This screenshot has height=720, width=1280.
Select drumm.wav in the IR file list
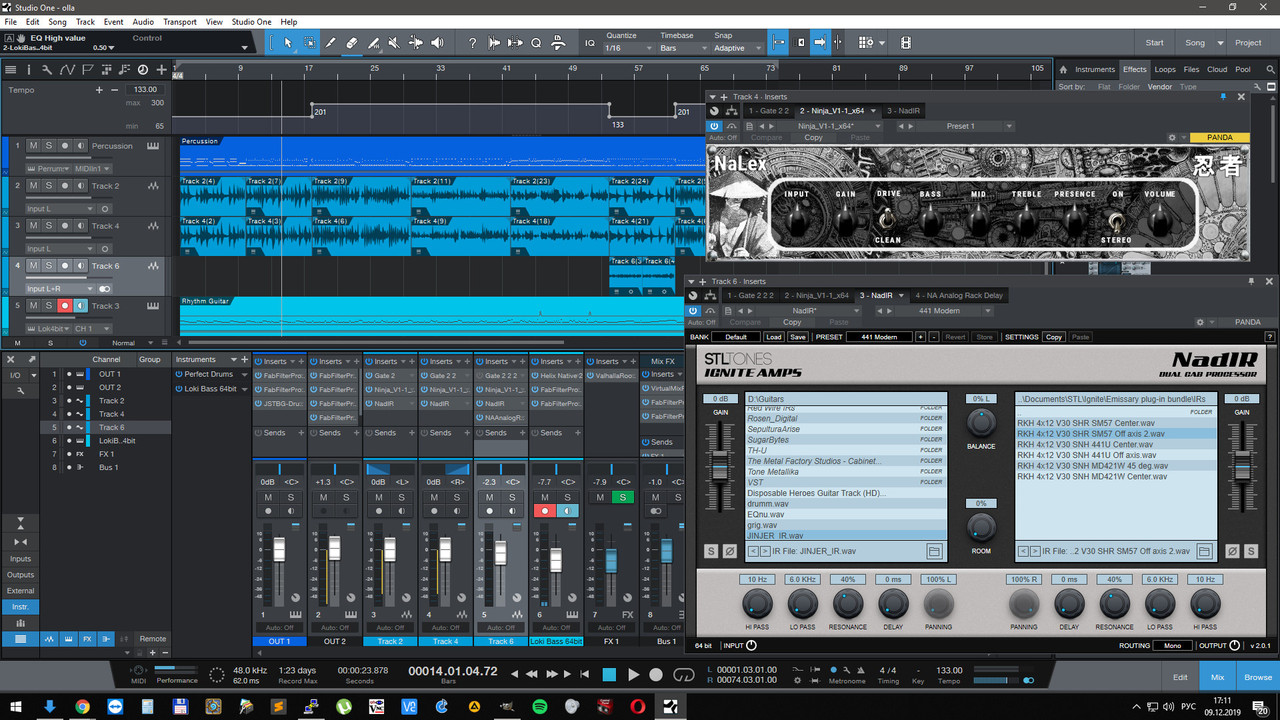pos(768,504)
